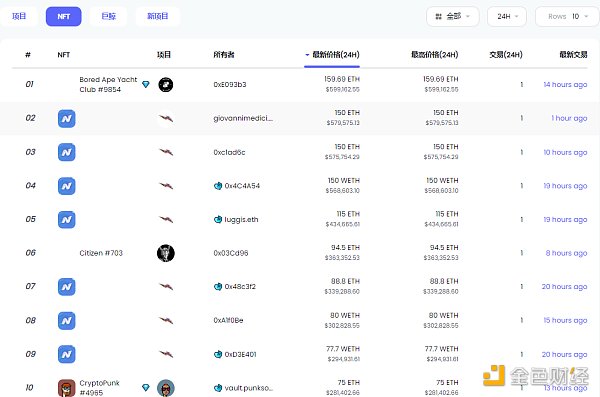
Task: Click the project logo in row 03
Action: pos(166,152)
